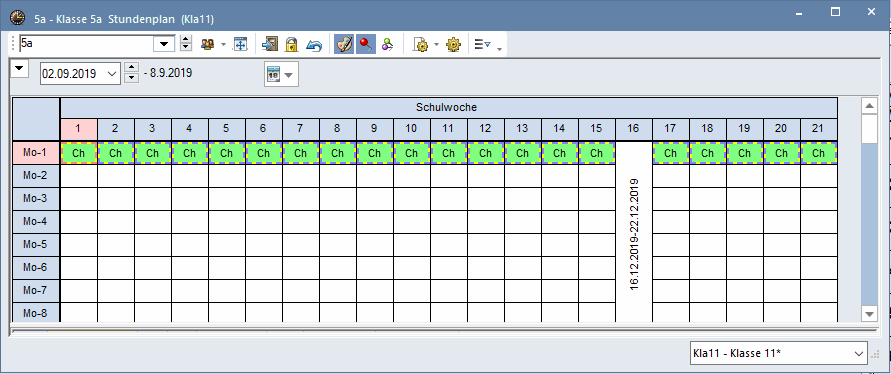Click the door-with-arrow toolbar icon

point(270,45)
